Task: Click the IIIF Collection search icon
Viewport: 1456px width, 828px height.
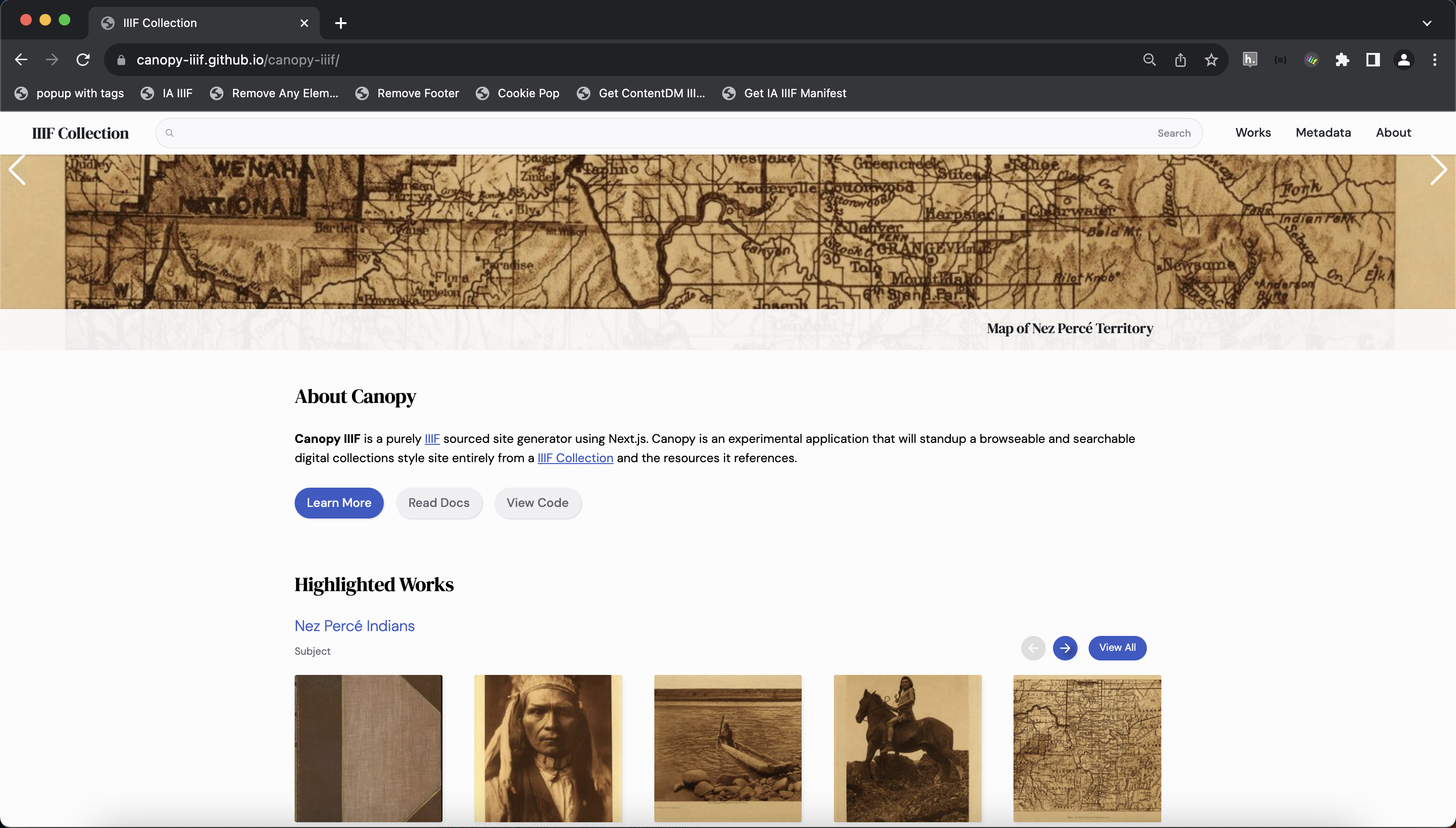Action: 169,133
